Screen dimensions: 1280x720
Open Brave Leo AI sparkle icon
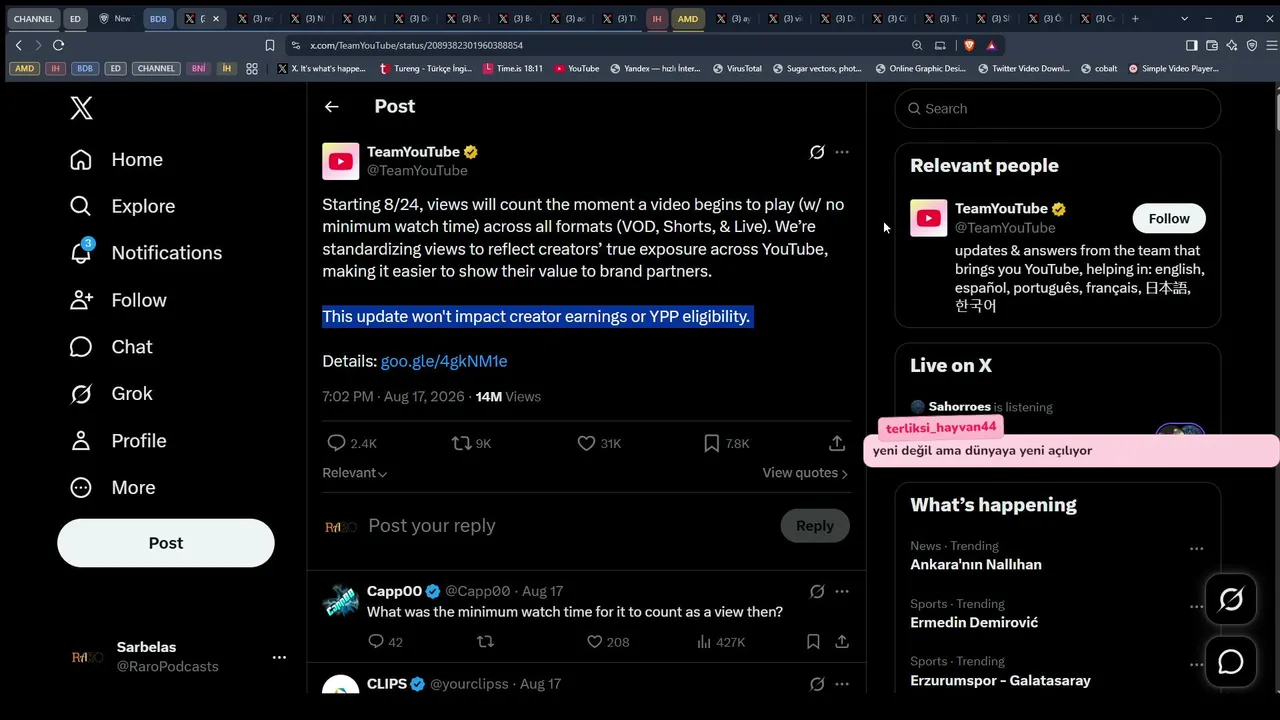pyautogui.click(x=1232, y=45)
